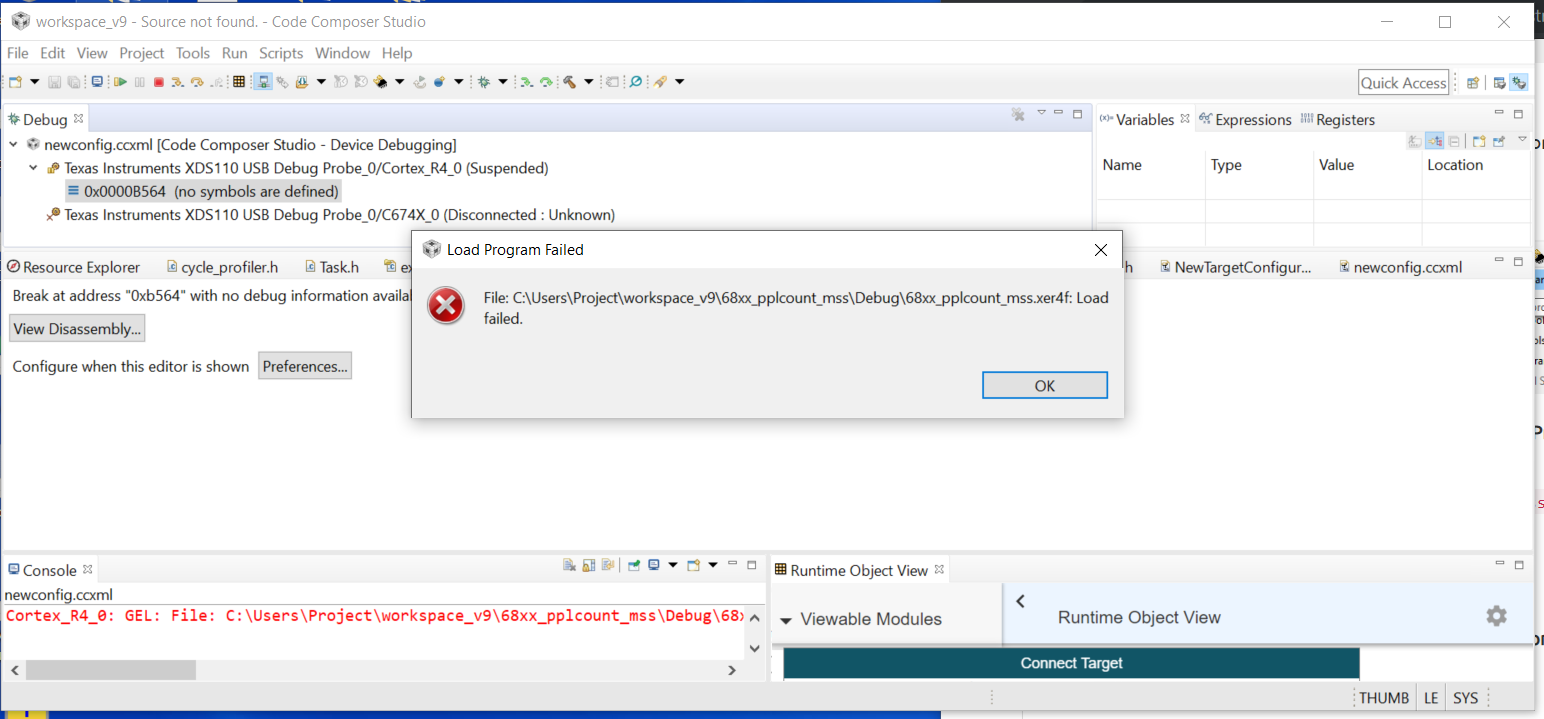Click the Preferences button
This screenshot has width=1544, height=719.
305,366
